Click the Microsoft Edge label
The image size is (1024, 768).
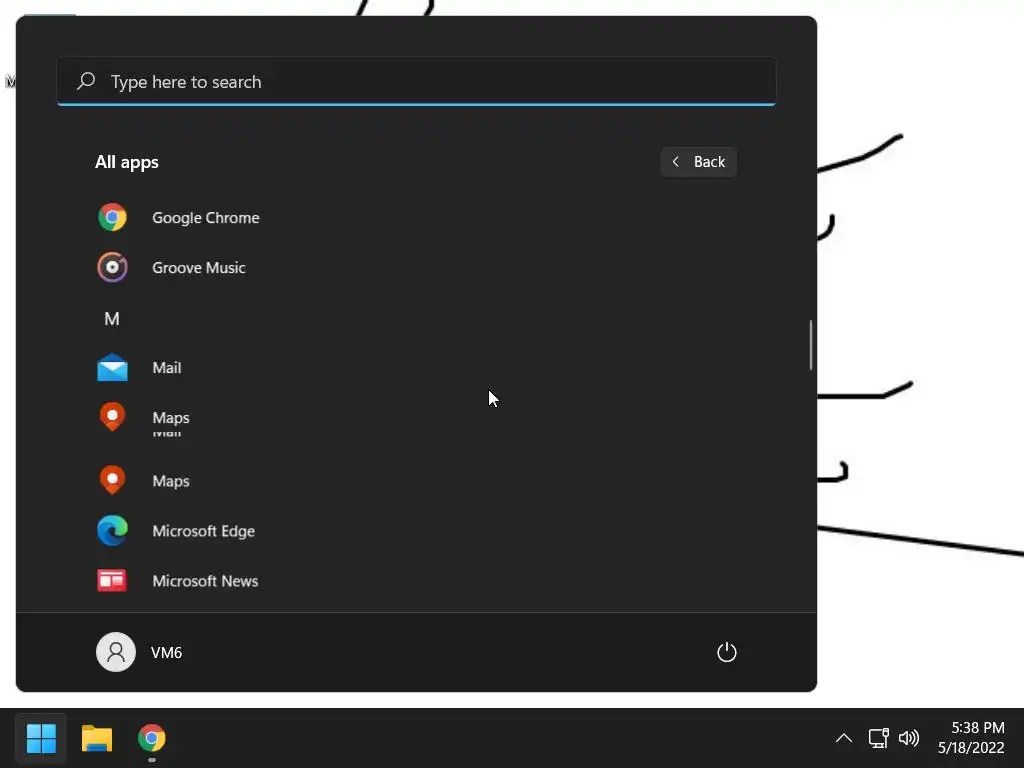pos(203,531)
